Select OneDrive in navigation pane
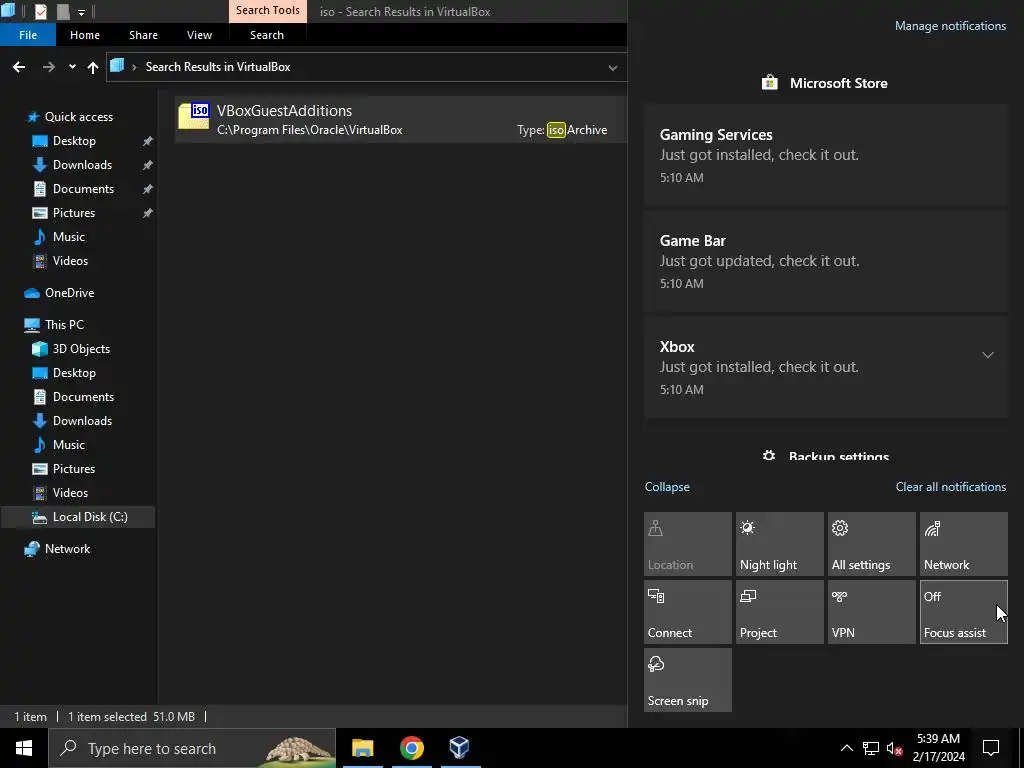The width and height of the screenshot is (1024, 768). tap(69, 293)
